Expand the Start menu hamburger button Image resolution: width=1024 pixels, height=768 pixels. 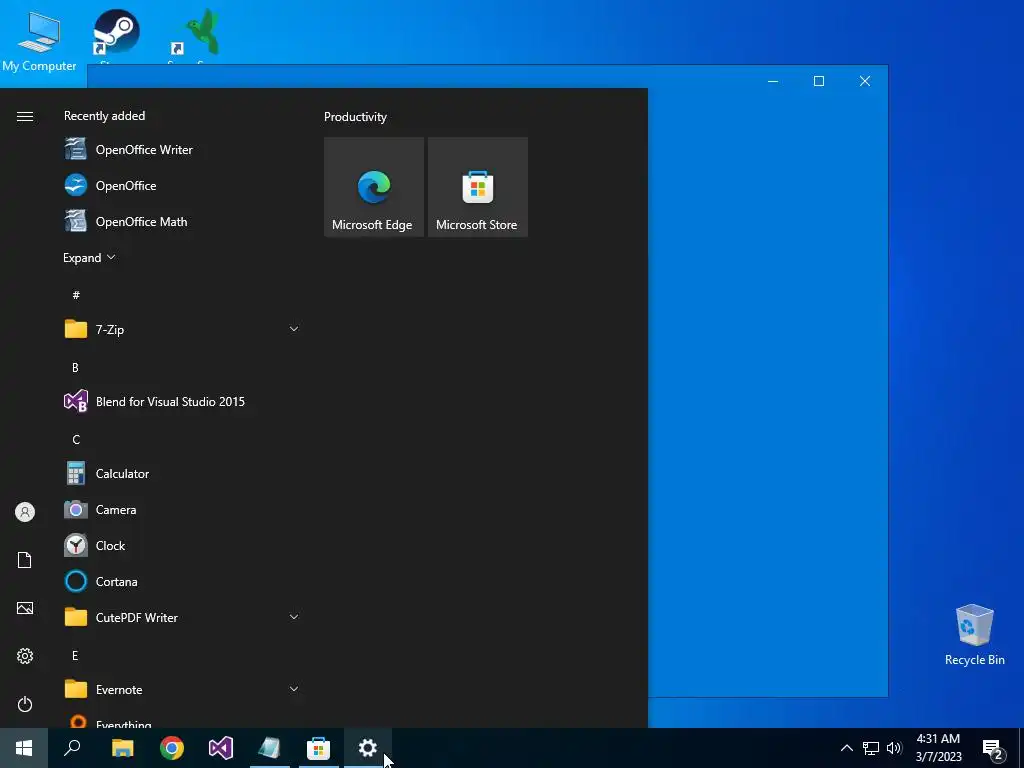tap(25, 116)
